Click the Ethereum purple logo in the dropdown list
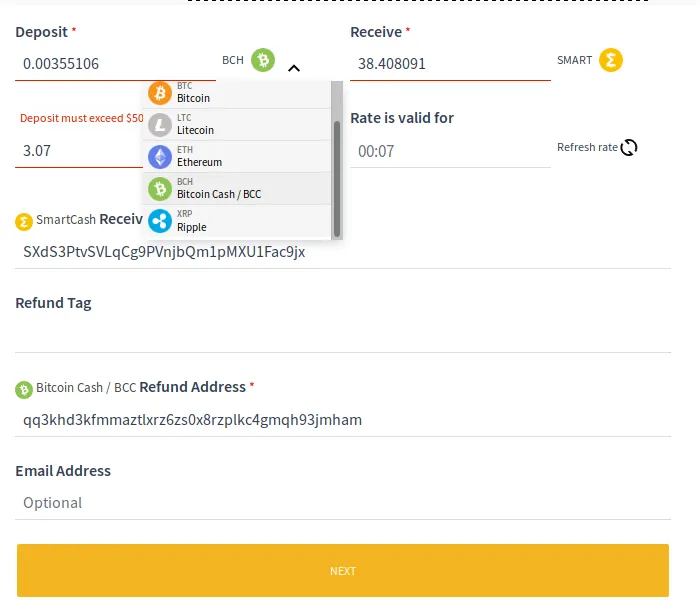This screenshot has height=614, width=700. [x=160, y=157]
